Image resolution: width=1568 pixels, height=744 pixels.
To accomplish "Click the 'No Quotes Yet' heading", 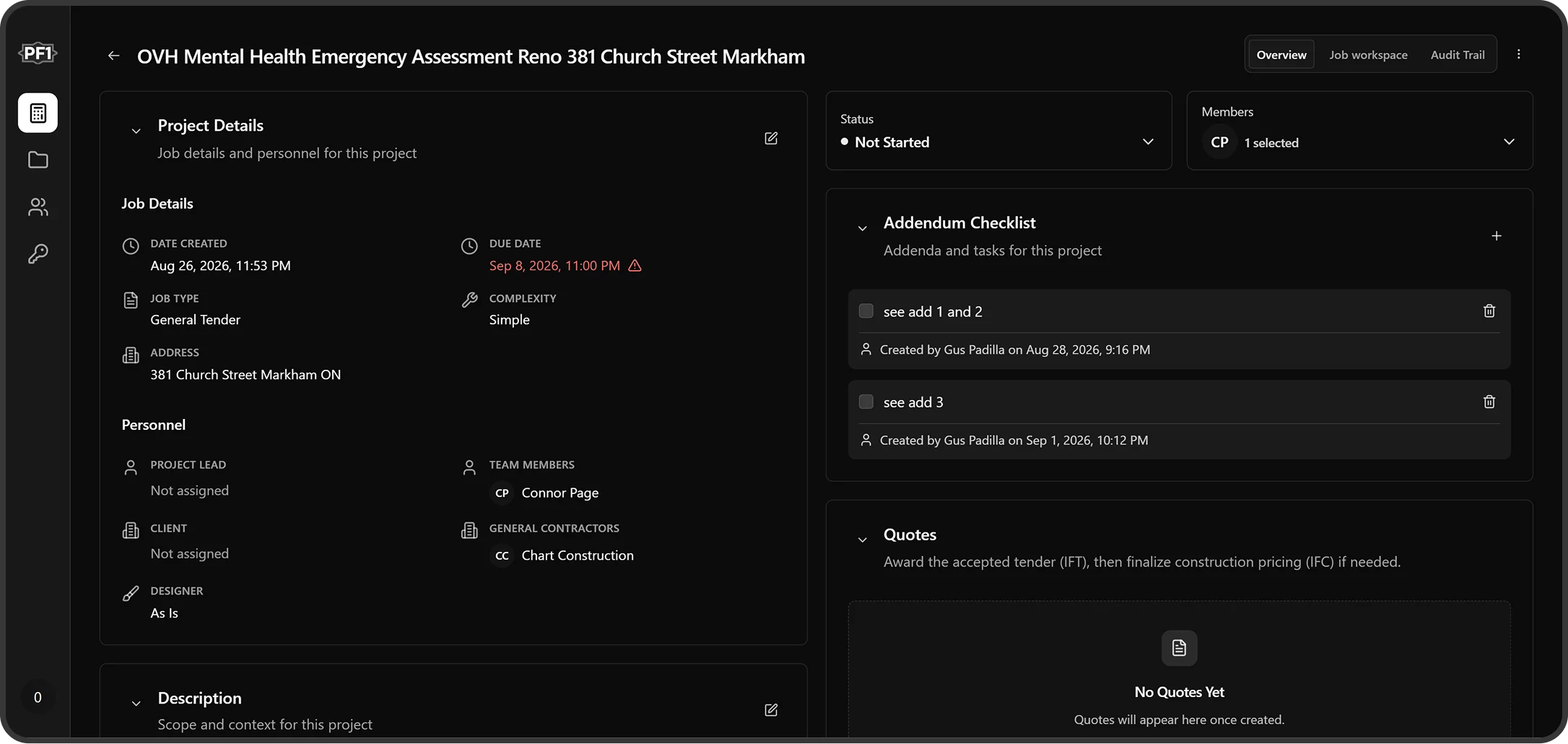I will coord(1179,692).
